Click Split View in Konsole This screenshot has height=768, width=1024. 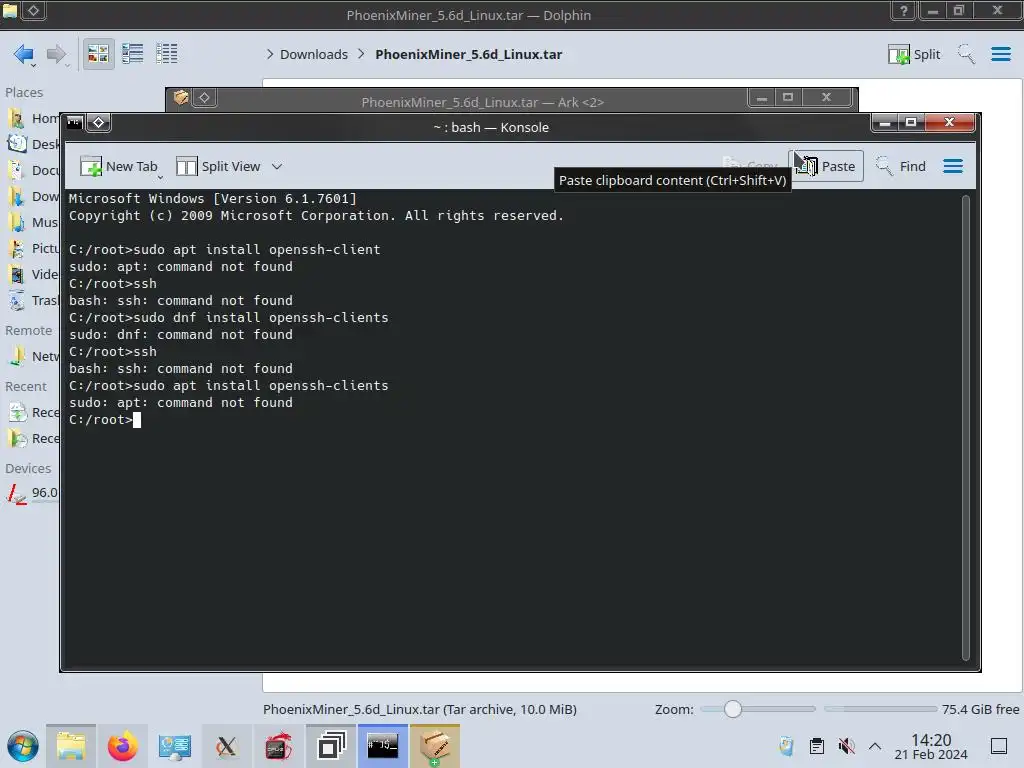point(218,167)
